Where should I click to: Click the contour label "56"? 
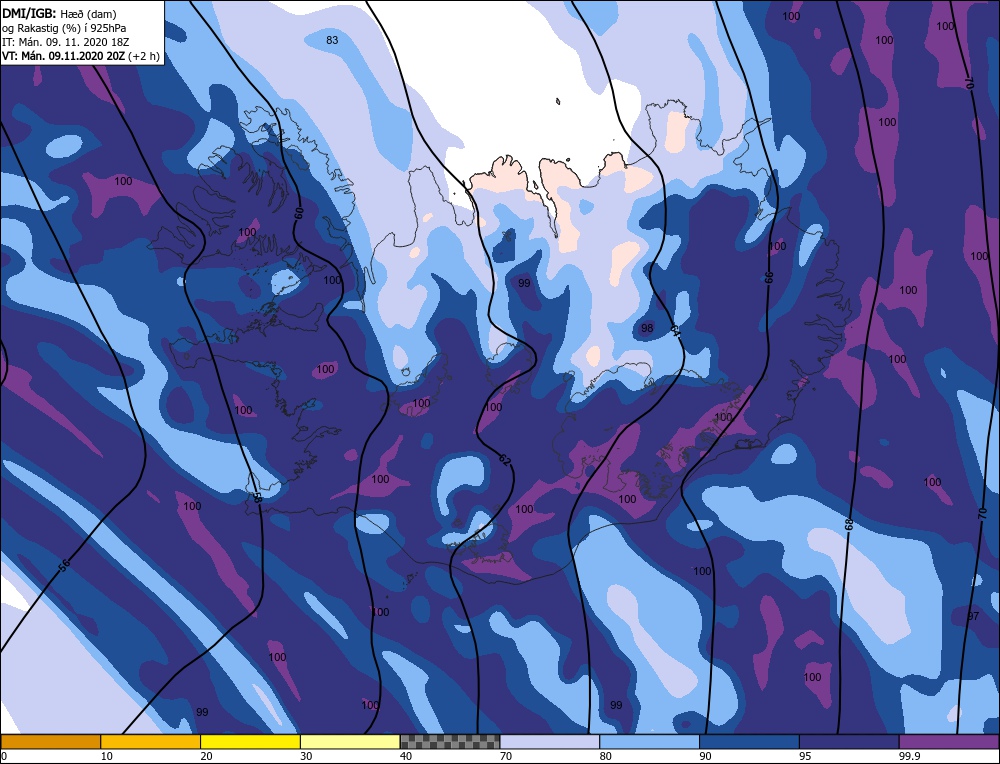[63, 564]
